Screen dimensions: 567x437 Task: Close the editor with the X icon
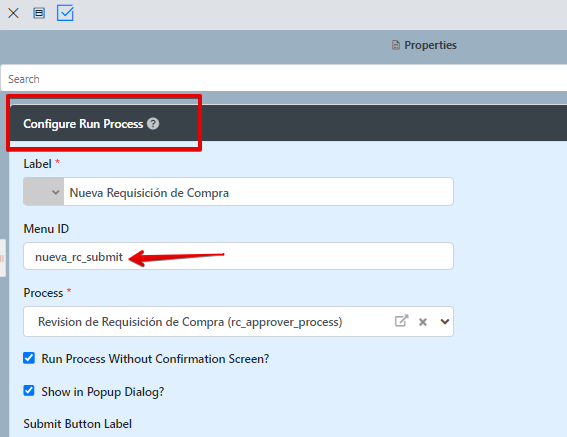13,13
